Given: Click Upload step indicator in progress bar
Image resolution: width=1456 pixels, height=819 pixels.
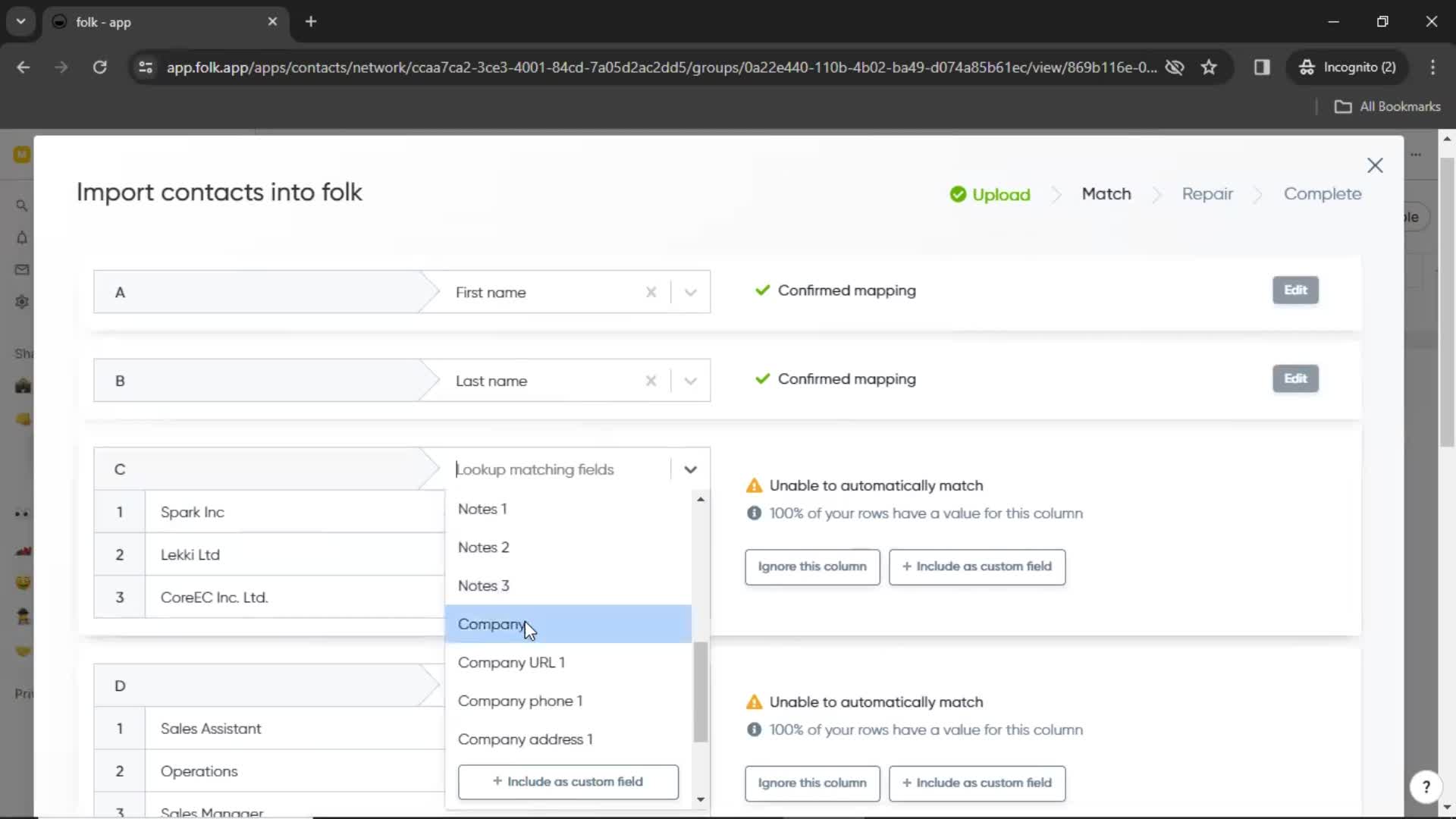Looking at the screenshot, I should point(989,193).
